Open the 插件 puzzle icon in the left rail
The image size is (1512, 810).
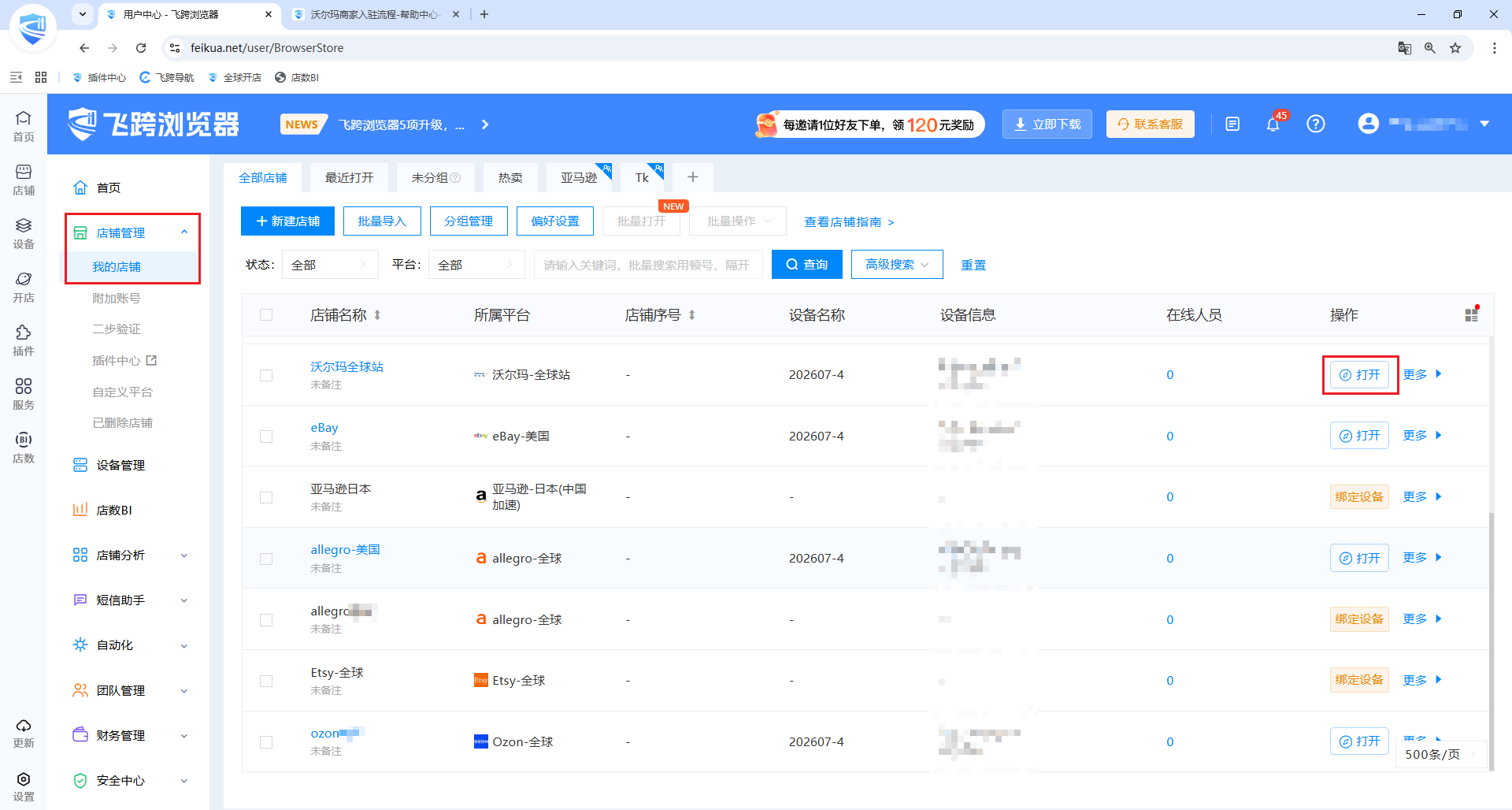point(24,340)
